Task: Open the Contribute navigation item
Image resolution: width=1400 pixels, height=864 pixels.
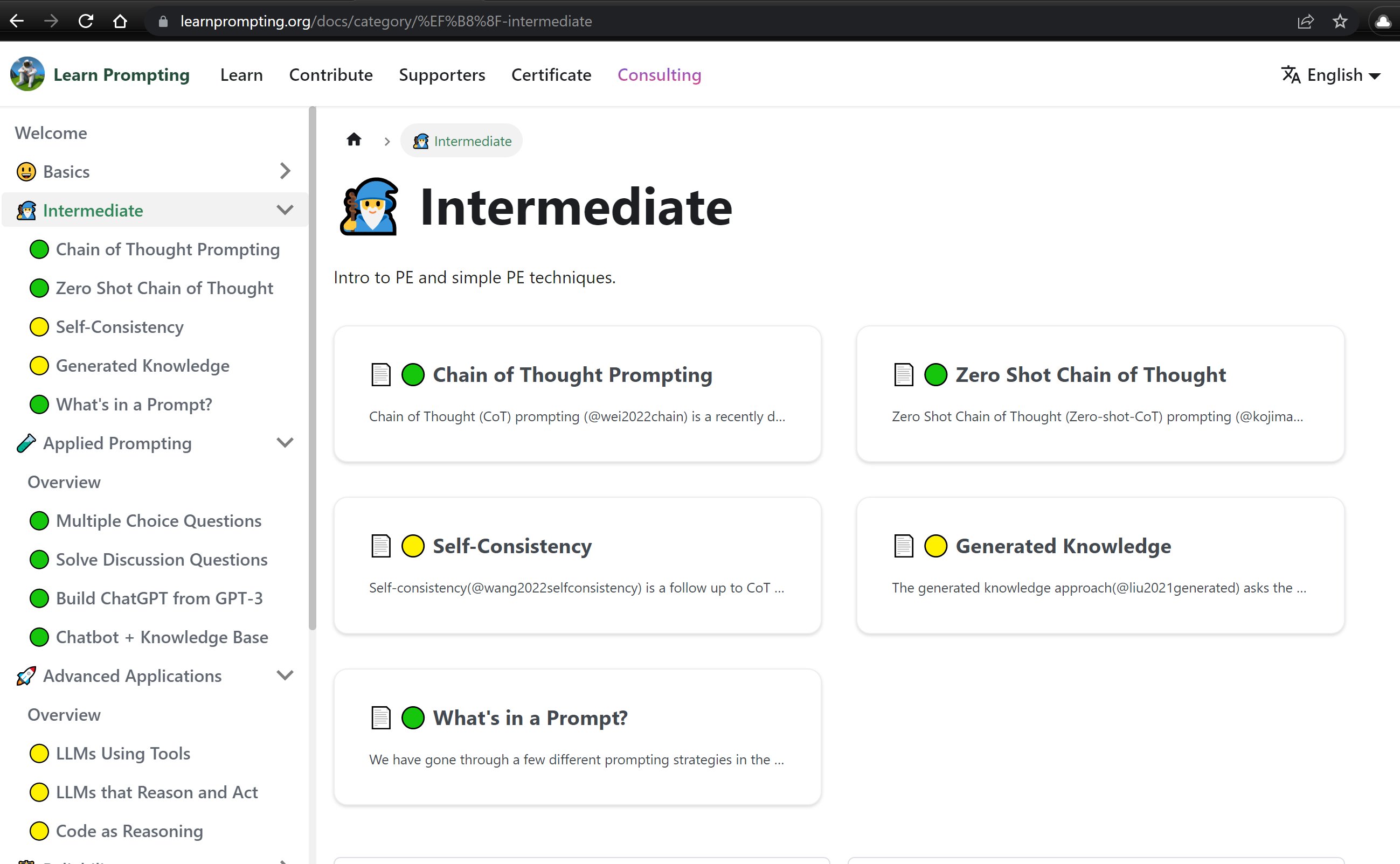Action: coord(330,75)
